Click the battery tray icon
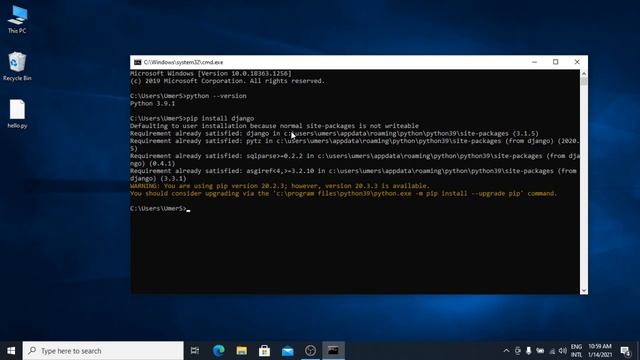640x360 pixels. [x=540, y=351]
